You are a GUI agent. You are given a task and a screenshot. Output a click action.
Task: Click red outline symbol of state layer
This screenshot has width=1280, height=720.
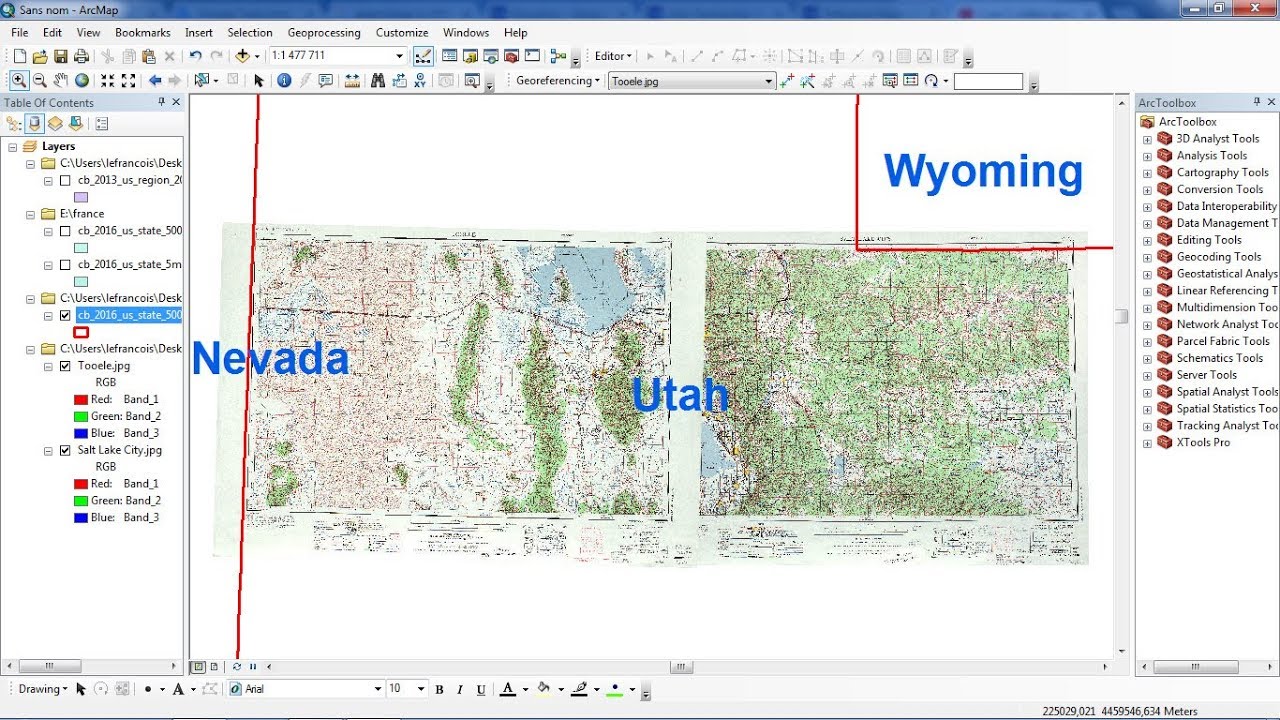pyautogui.click(x=81, y=332)
